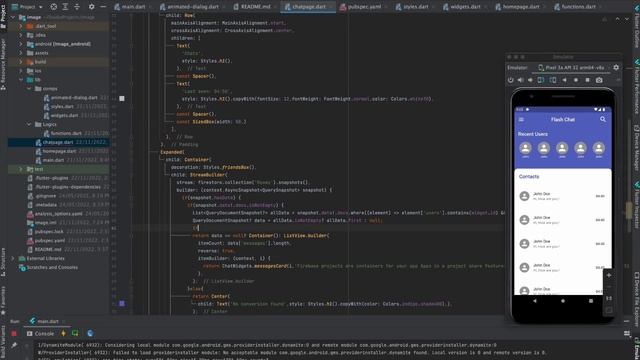
Task: Switch to animated-dialog.dart editor tab
Action: tap(193, 7)
